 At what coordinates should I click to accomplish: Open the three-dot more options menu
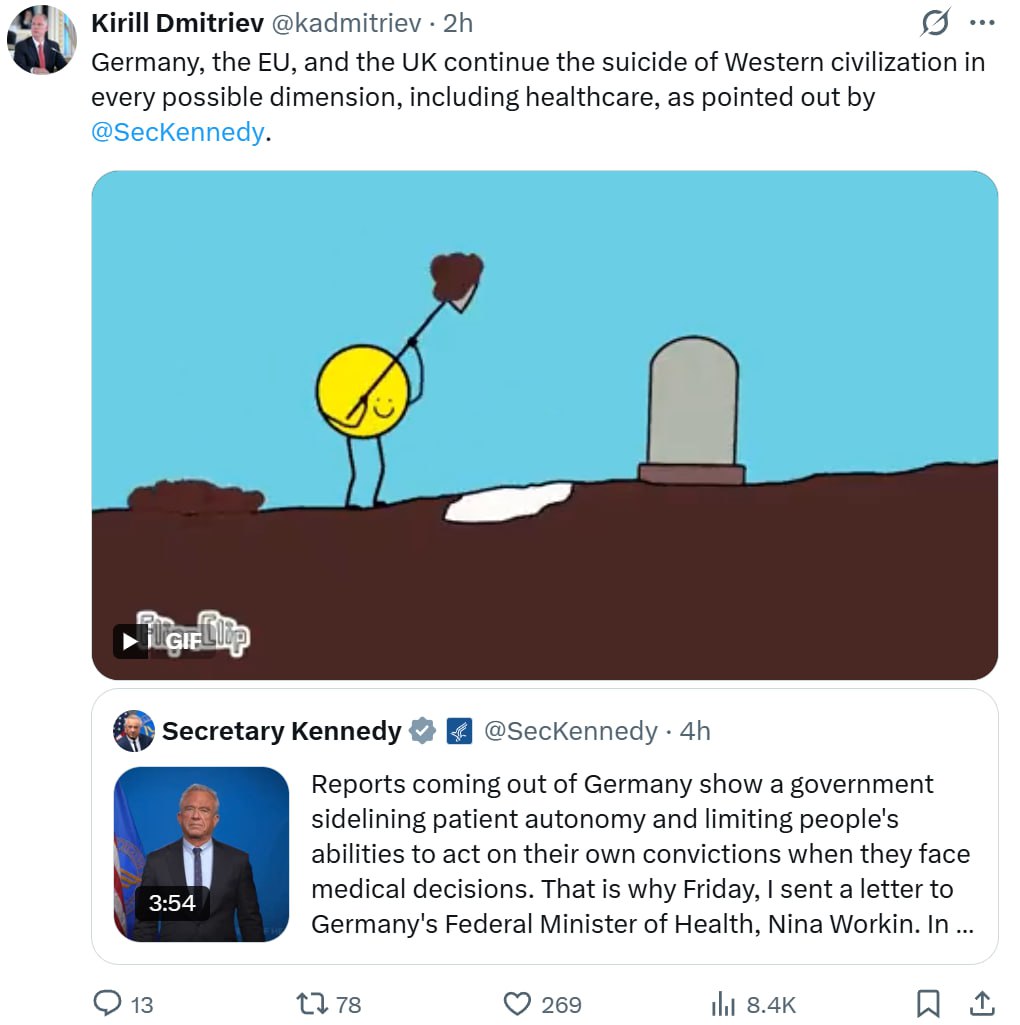tap(983, 23)
